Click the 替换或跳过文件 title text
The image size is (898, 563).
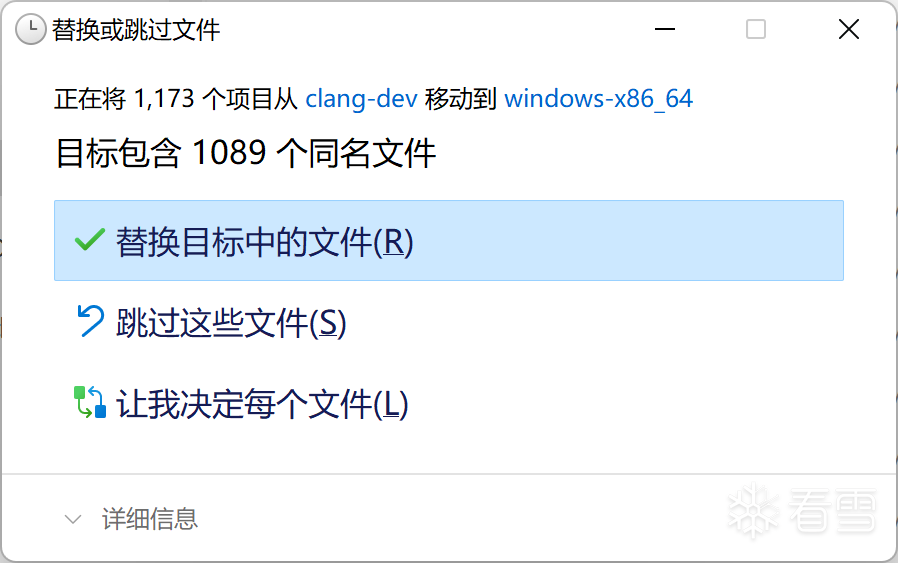pyautogui.click(x=136, y=30)
